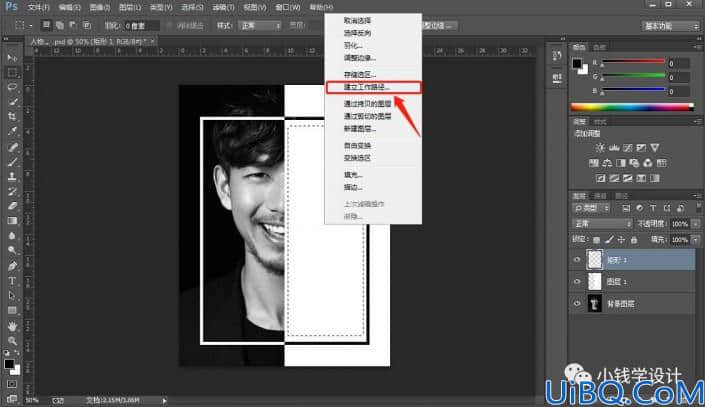Open the Color panel flyout menu

click(x=697, y=47)
